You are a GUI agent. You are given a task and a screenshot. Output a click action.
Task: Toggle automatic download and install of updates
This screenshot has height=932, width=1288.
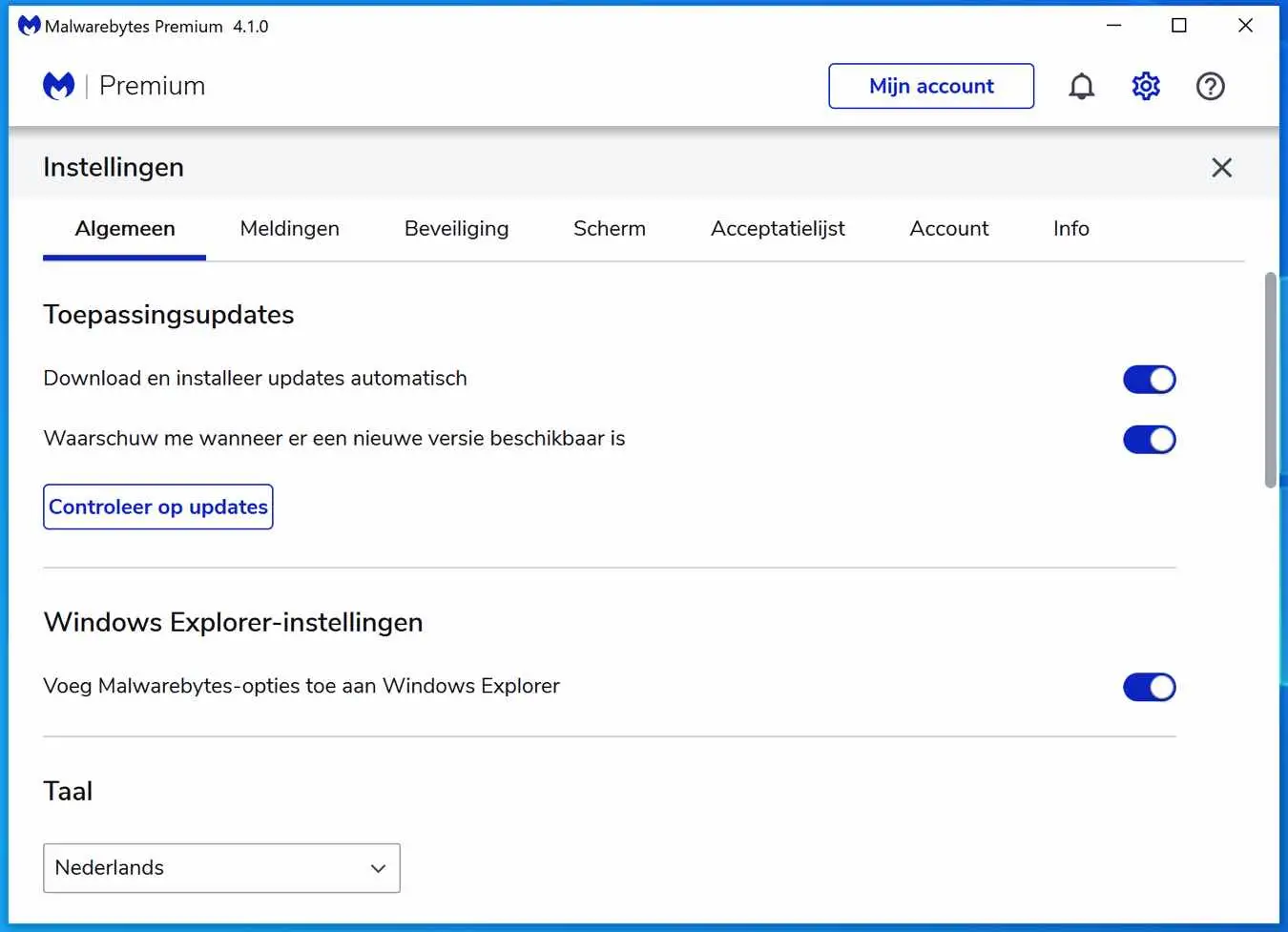coord(1149,380)
